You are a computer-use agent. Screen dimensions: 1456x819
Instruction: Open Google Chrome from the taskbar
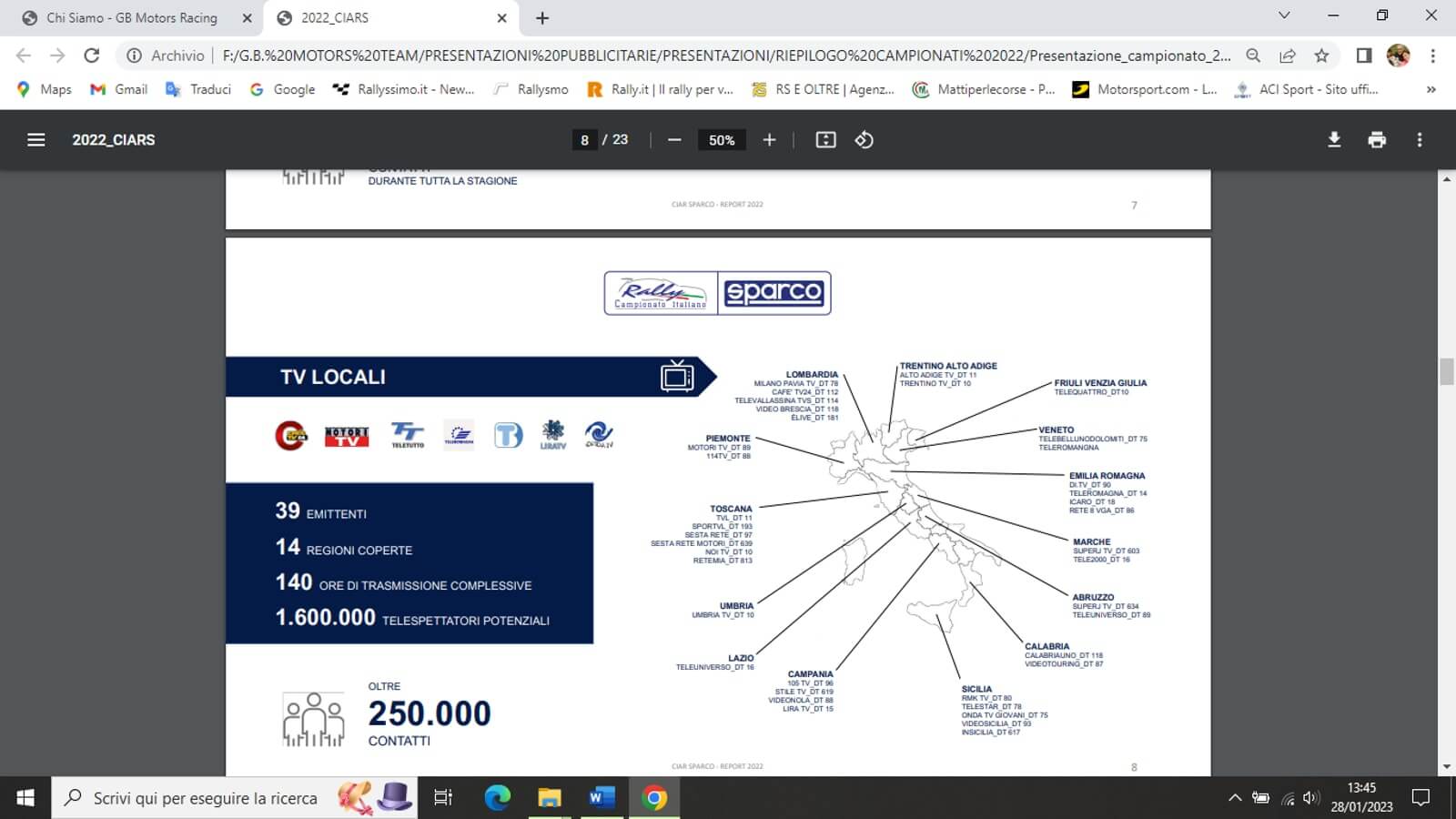pos(653,798)
